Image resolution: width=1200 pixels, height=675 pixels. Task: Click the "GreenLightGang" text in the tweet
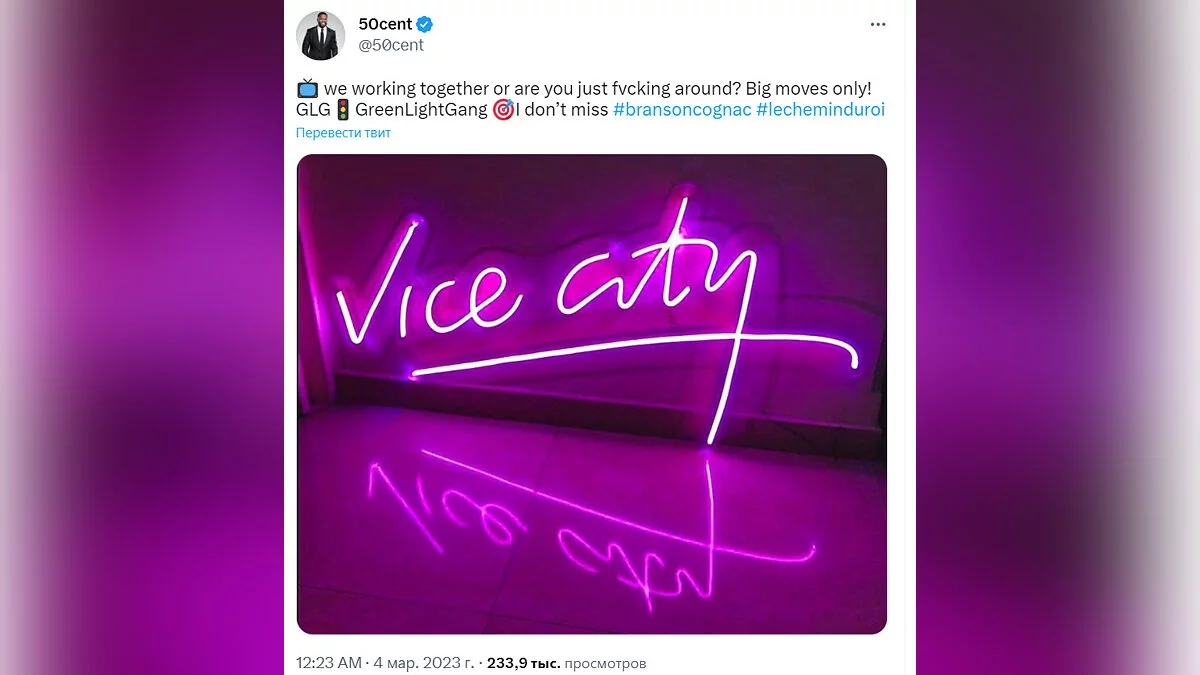click(x=421, y=110)
